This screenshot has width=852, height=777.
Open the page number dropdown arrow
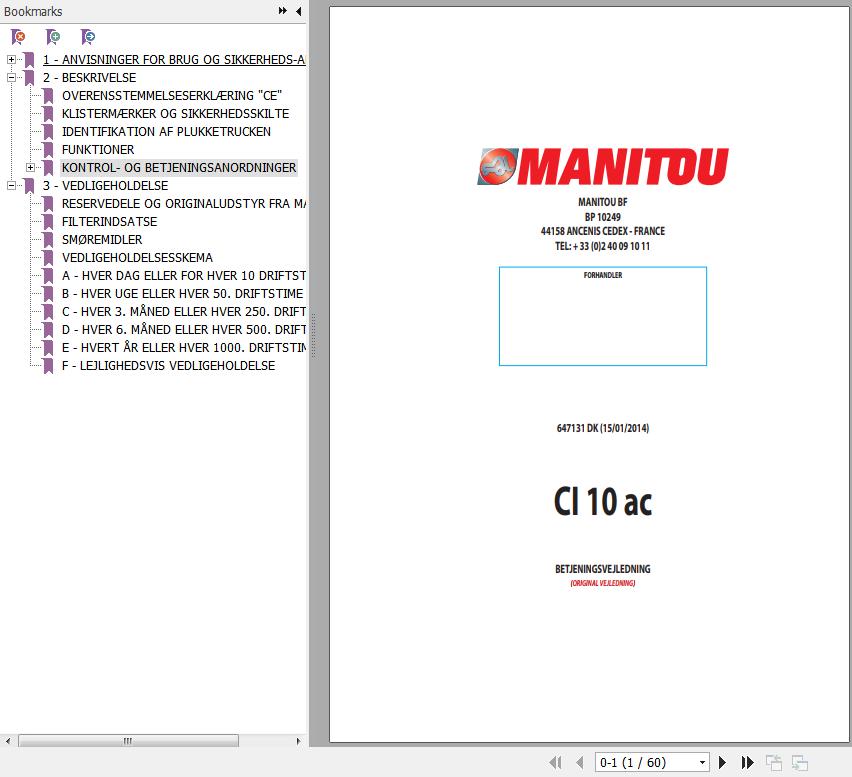click(x=702, y=762)
